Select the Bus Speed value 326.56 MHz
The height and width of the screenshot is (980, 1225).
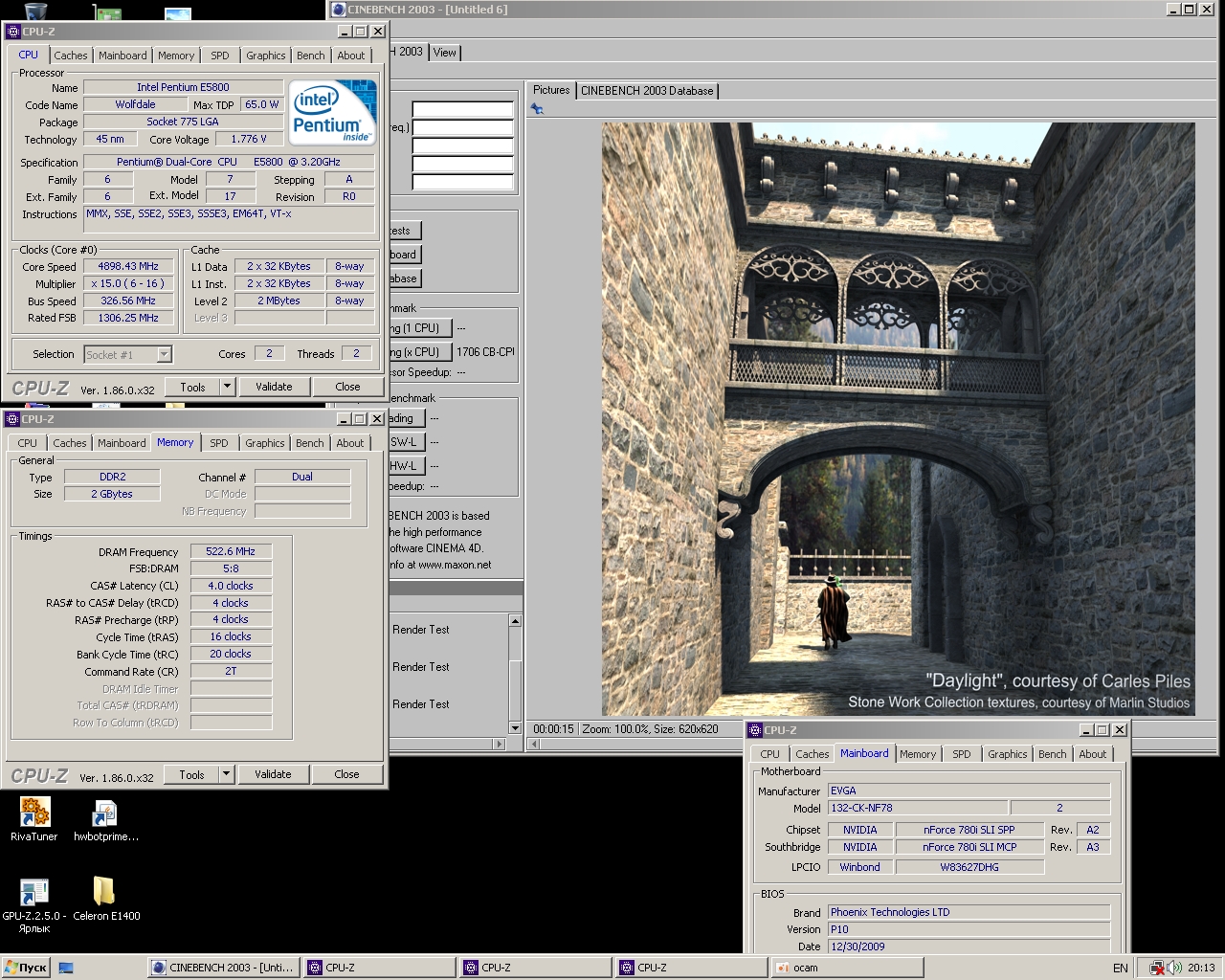[128, 301]
